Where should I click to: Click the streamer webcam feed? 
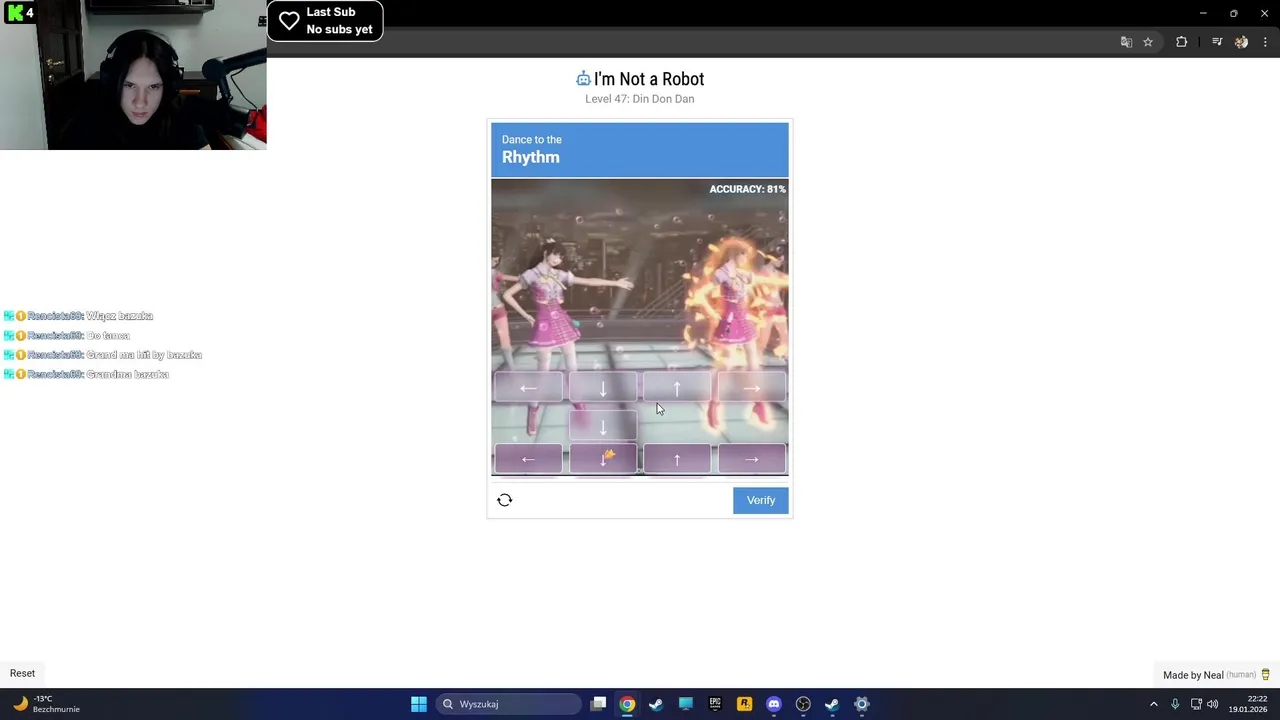coord(133,75)
